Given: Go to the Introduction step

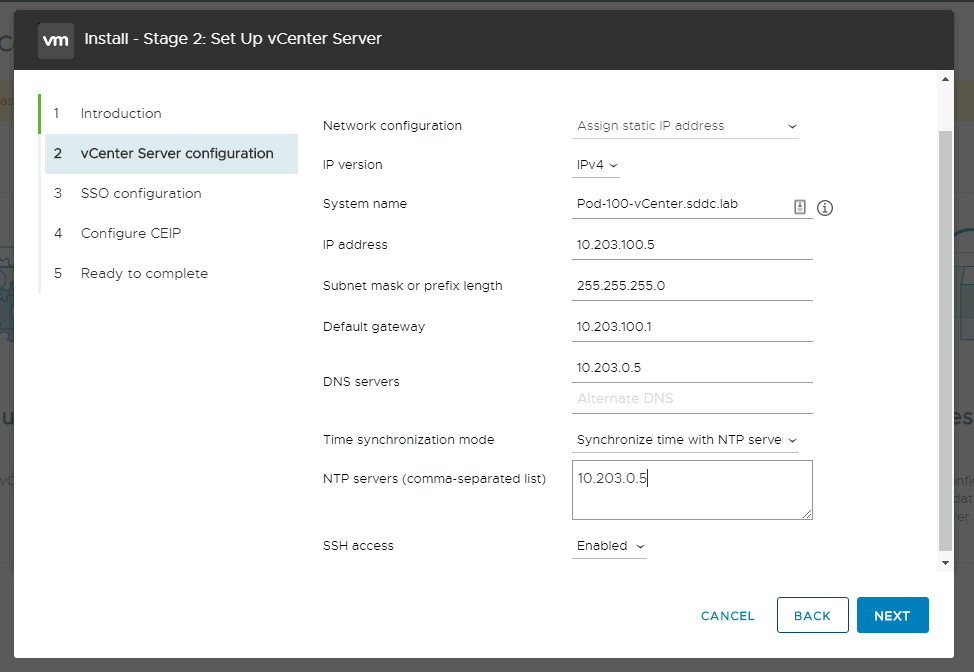Looking at the screenshot, I should coord(121,114).
